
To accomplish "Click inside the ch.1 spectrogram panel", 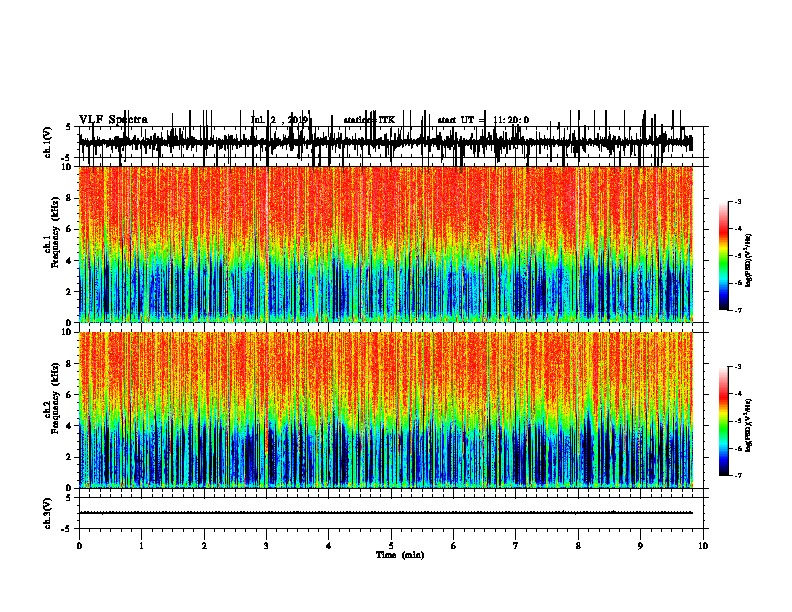I will (385, 244).
